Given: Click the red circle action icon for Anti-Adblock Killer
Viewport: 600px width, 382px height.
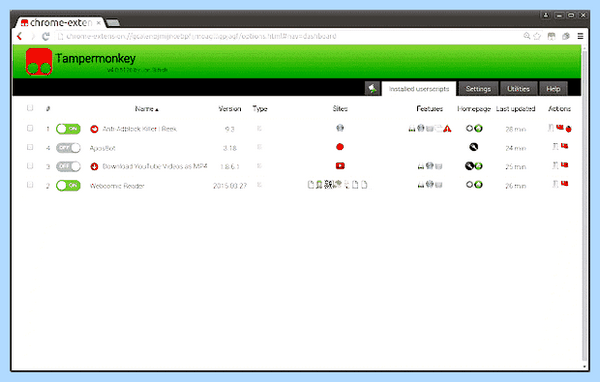Looking at the screenshot, I should point(569,129).
